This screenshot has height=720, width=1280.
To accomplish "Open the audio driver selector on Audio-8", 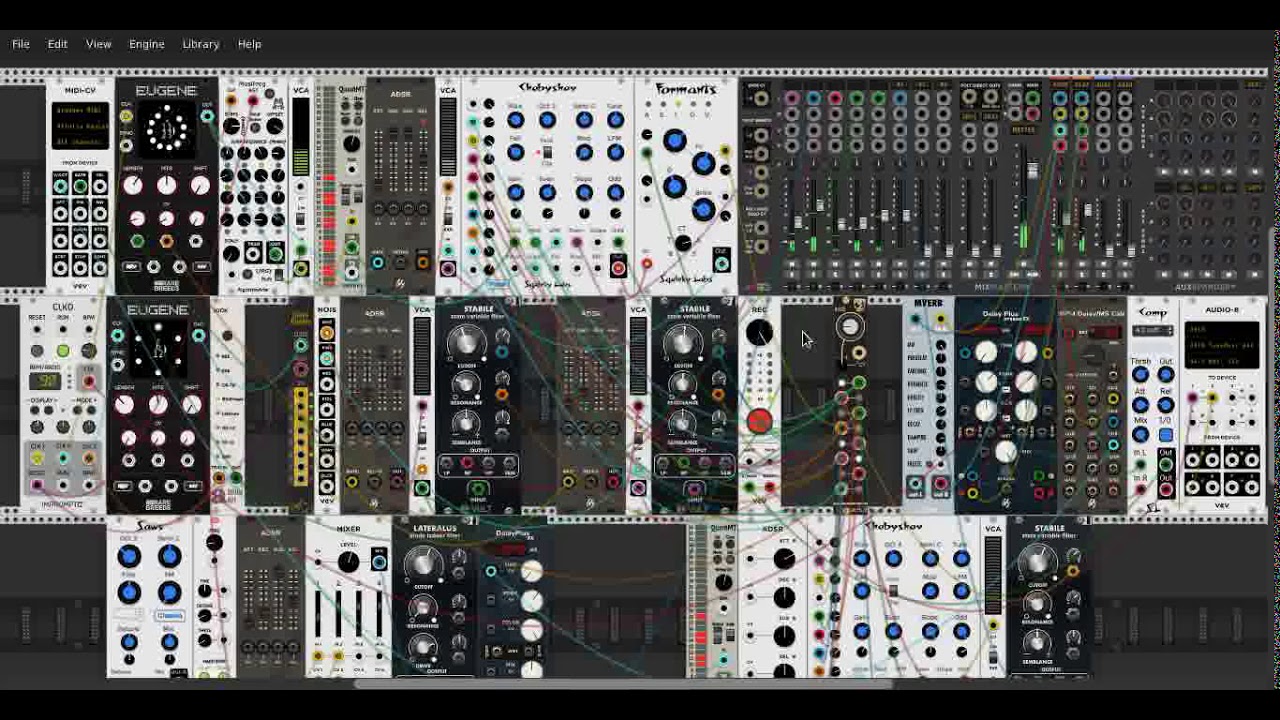I will tap(1224, 330).
